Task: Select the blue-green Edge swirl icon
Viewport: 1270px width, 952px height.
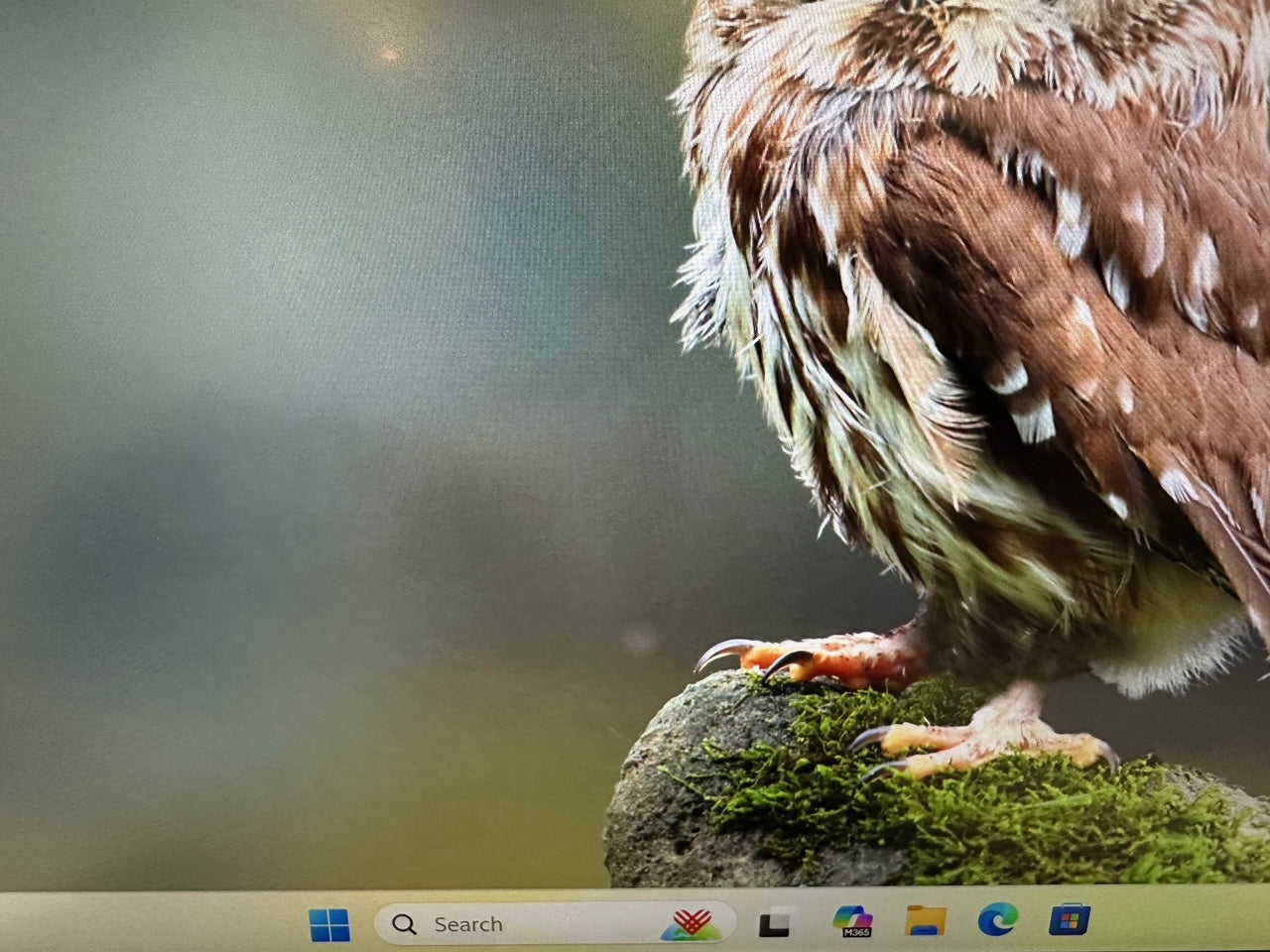Action: (x=997, y=920)
